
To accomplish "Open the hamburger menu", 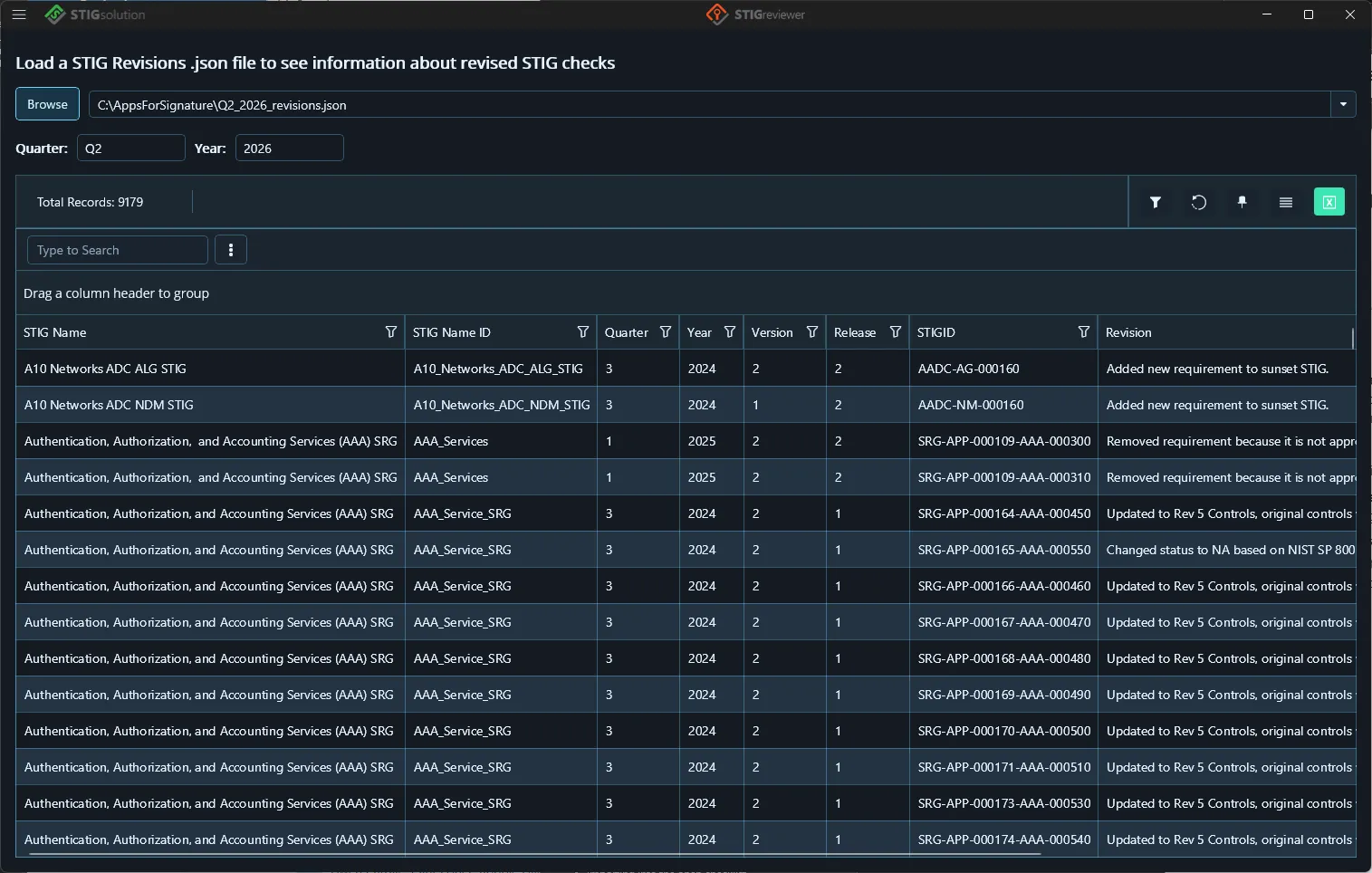I will click(x=19, y=14).
